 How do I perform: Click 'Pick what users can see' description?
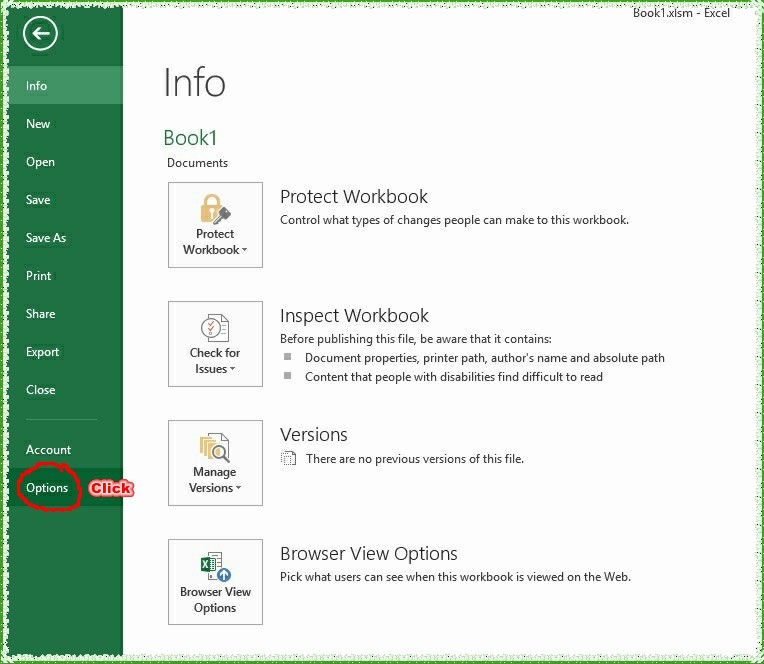coord(455,576)
